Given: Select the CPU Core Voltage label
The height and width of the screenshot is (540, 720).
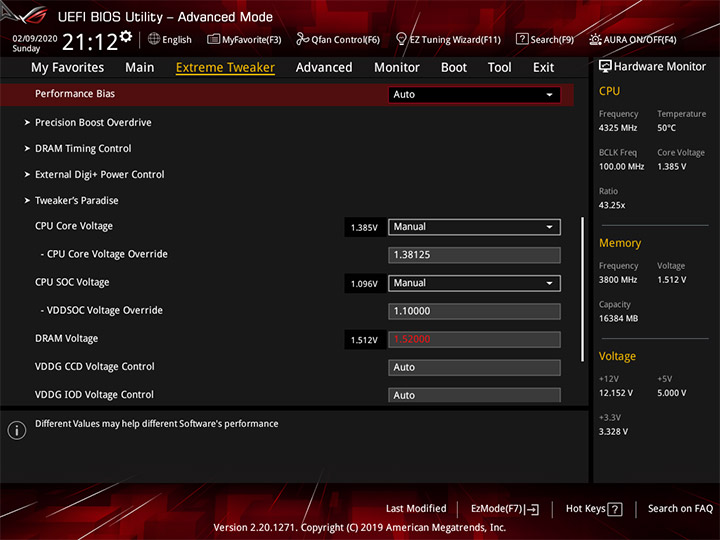Looking at the screenshot, I should pyautogui.click(x=73, y=226).
